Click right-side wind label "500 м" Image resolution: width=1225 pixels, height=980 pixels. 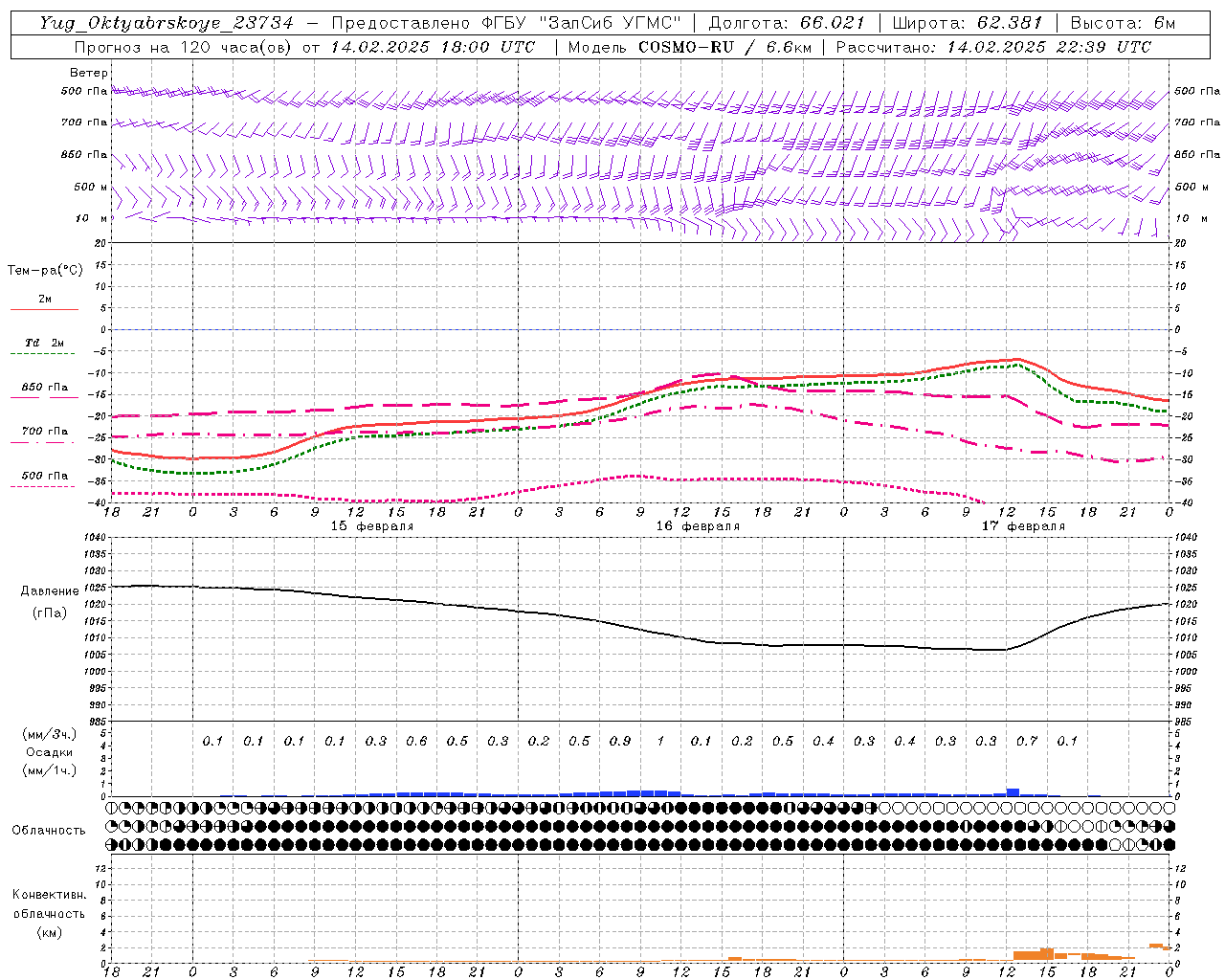[1191, 187]
